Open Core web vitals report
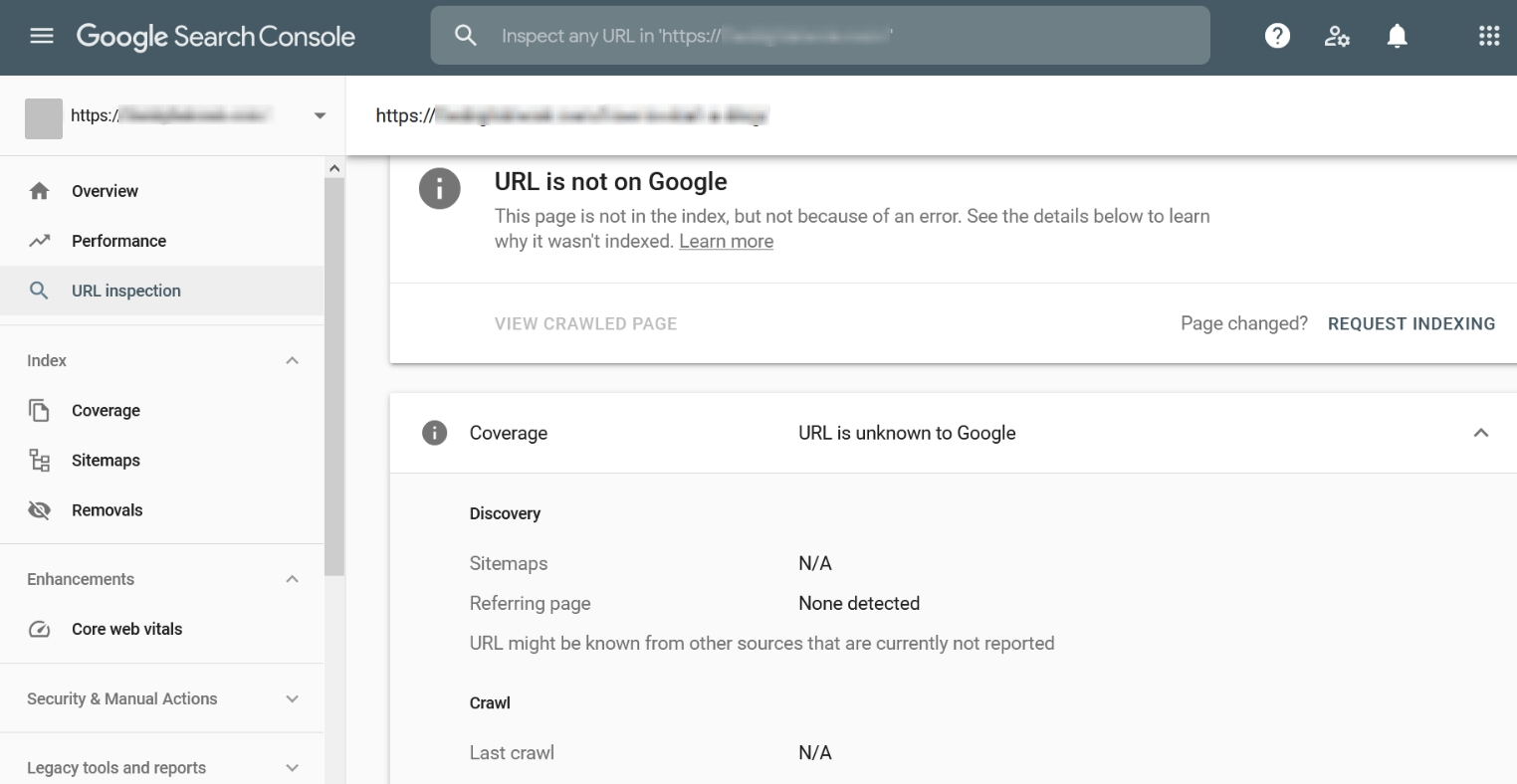This screenshot has width=1517, height=784. click(x=162, y=629)
